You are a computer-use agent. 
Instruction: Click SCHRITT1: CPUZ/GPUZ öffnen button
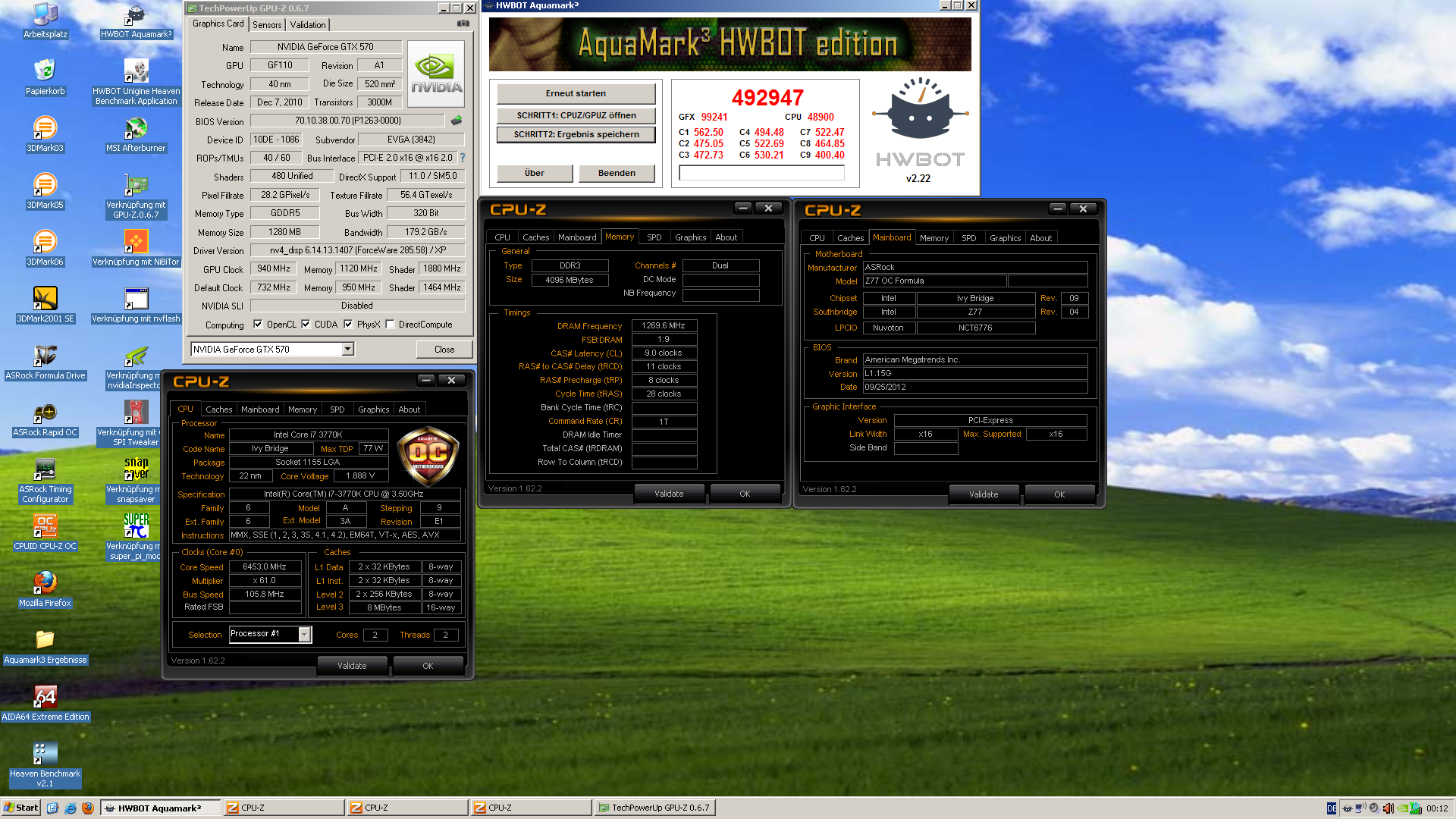[x=576, y=115]
